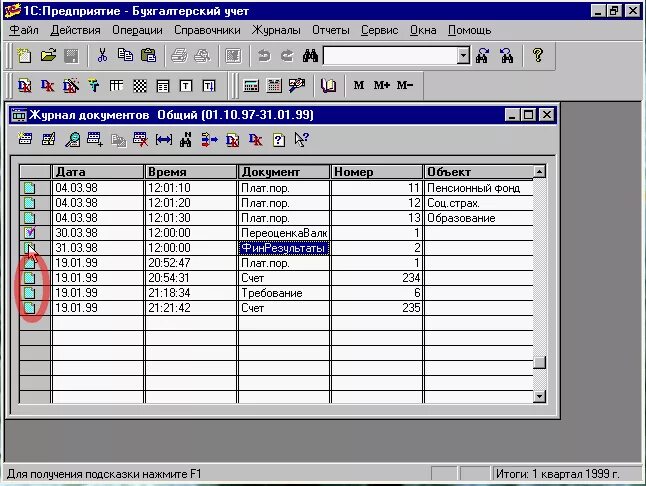The image size is (646, 486).
Task: Click the red-blue arrow structure icon in journal toolbar
Action: [x=209, y=140]
